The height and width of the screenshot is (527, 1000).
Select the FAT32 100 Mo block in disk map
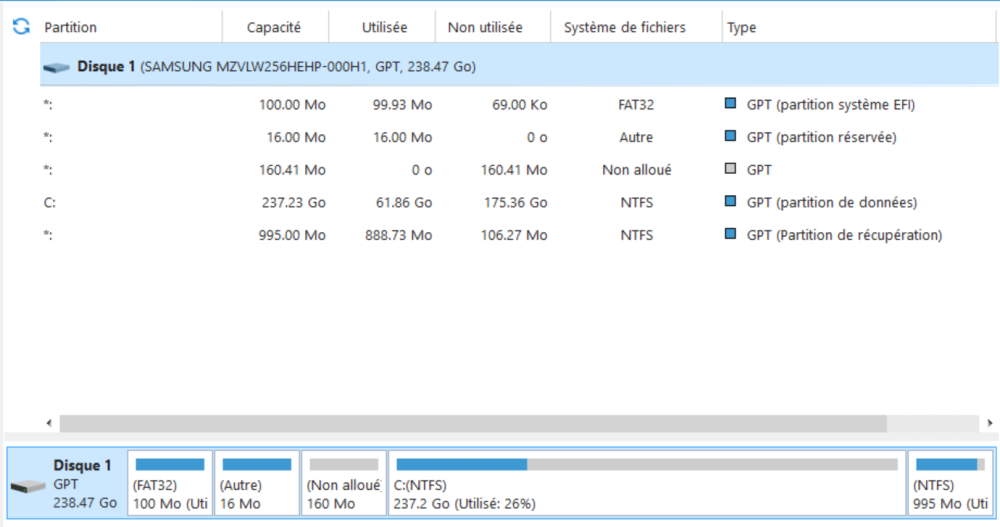pyautogui.click(x=169, y=484)
